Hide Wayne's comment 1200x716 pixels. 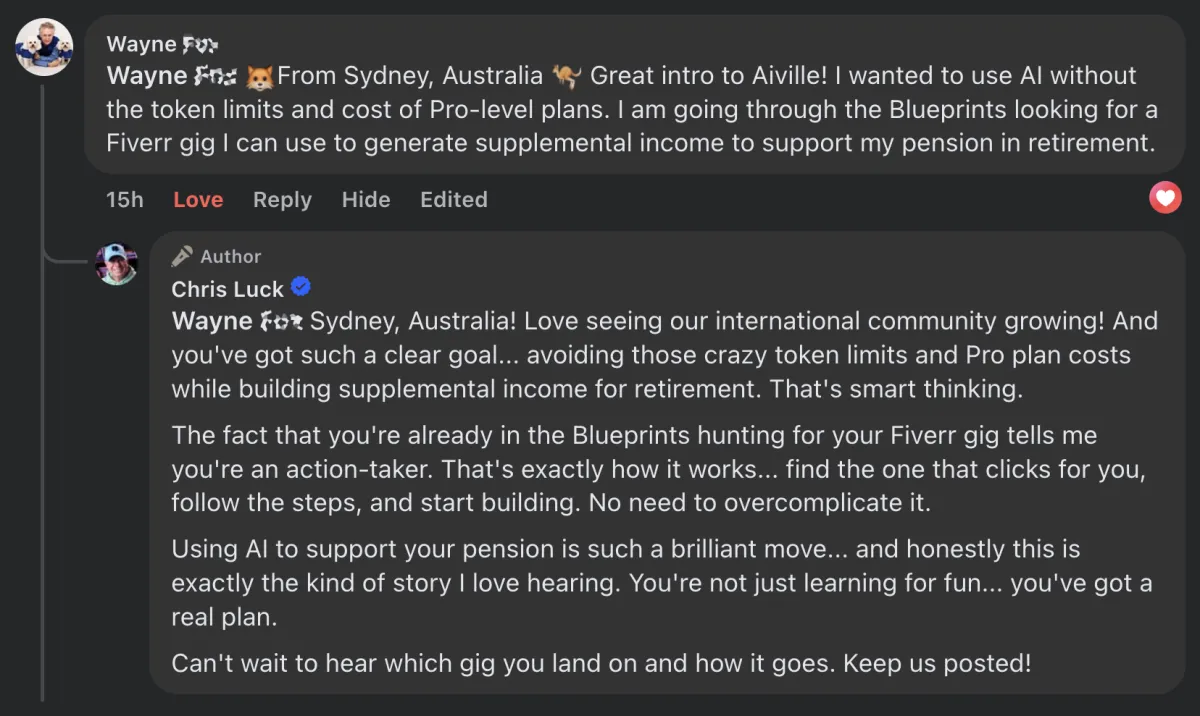point(366,200)
